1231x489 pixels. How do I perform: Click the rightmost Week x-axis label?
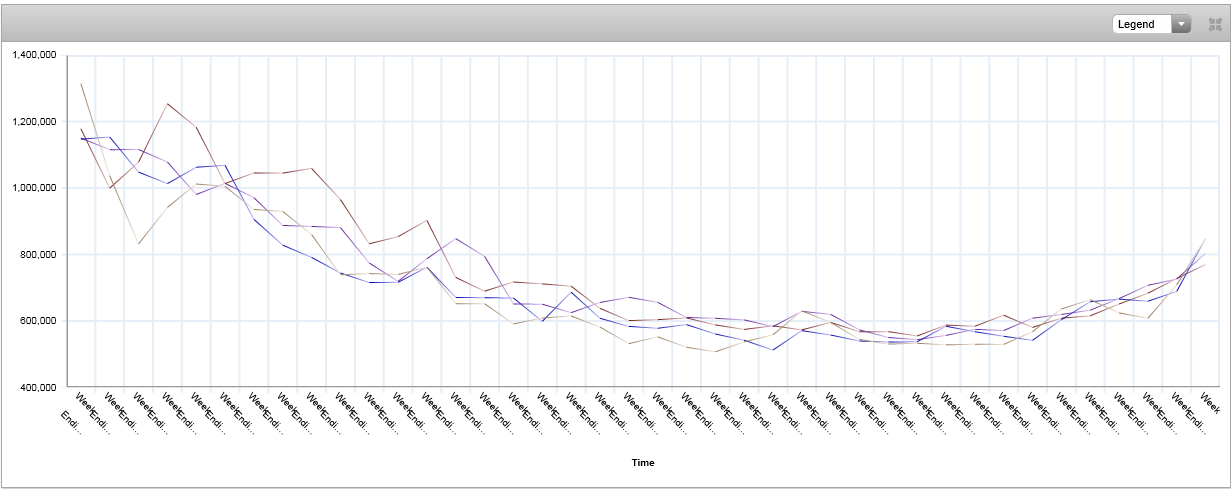(x=1209, y=404)
